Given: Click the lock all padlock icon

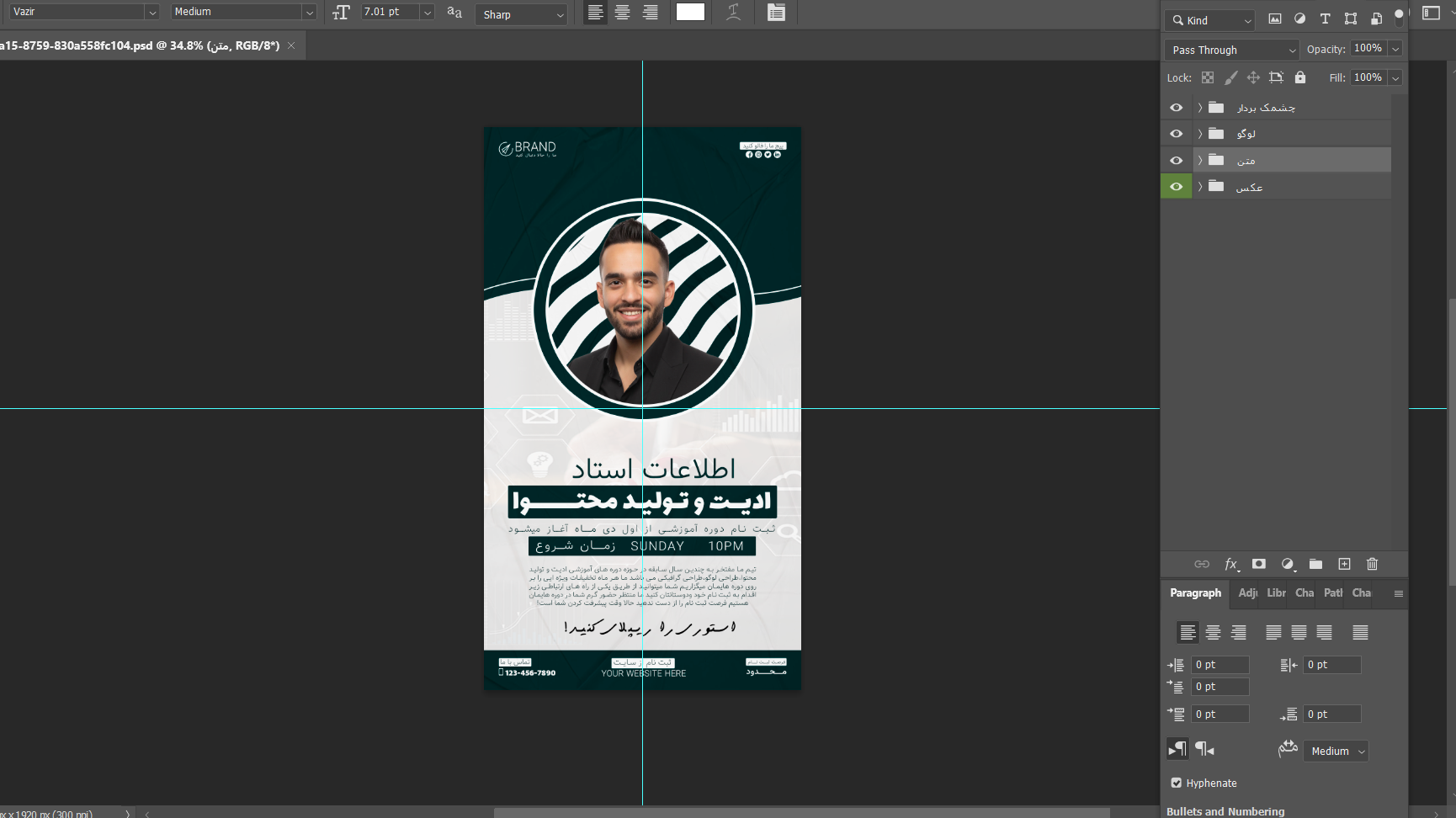Looking at the screenshot, I should click(x=1300, y=77).
